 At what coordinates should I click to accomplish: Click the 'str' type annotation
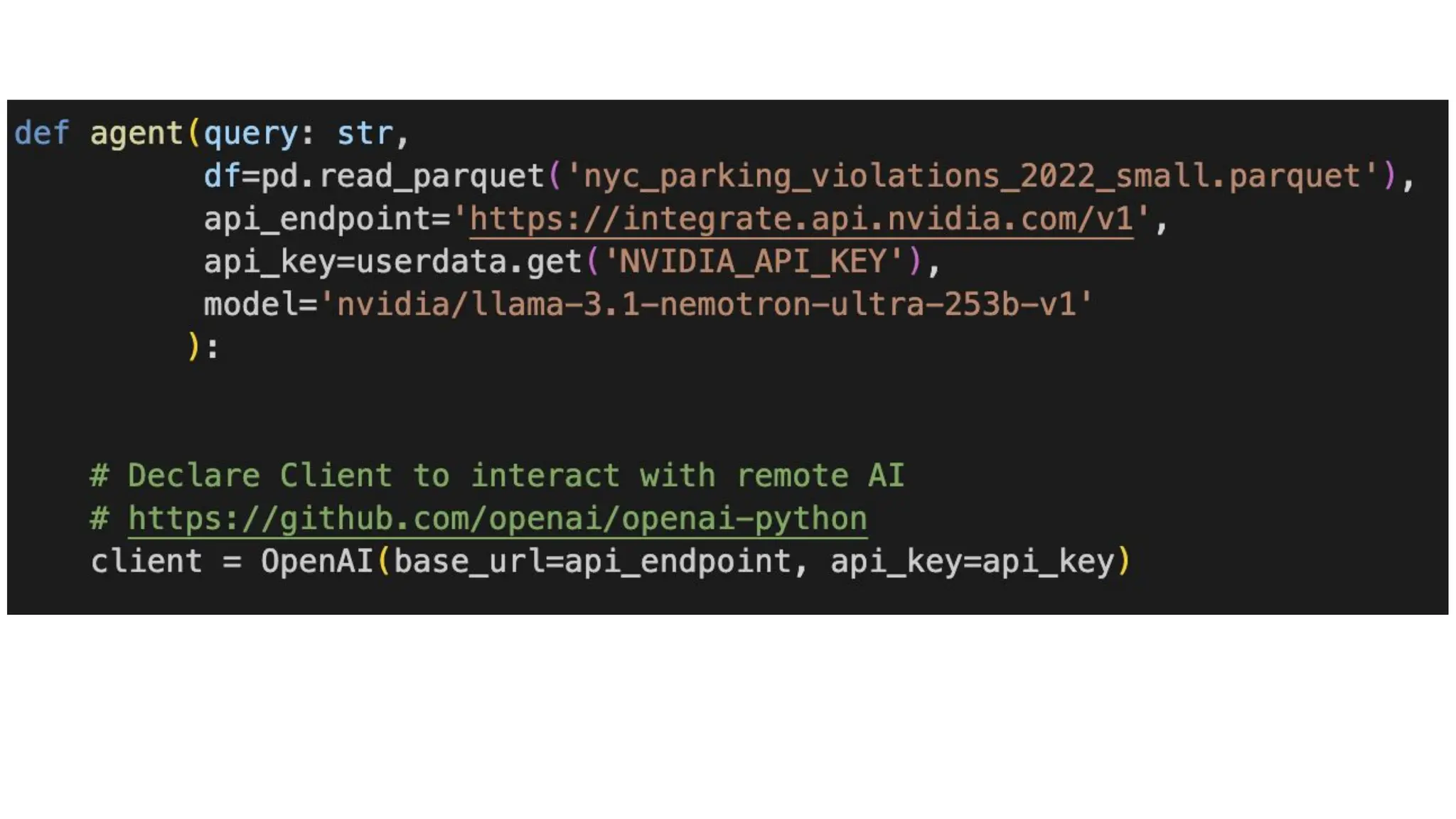365,134
